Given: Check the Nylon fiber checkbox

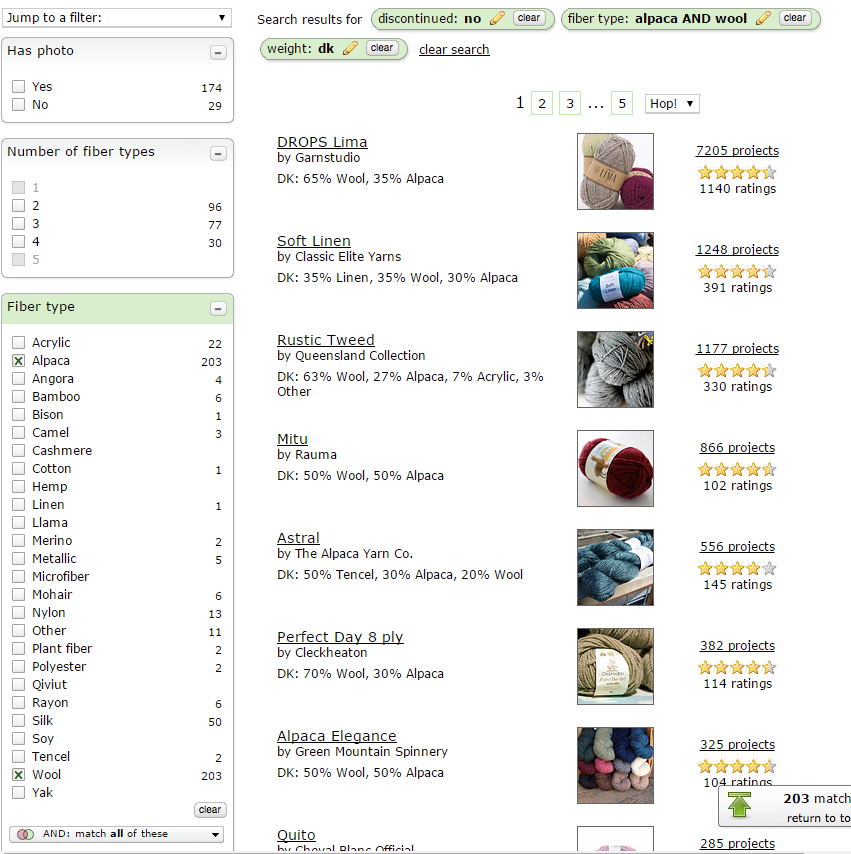Looking at the screenshot, I should pyautogui.click(x=19, y=613).
